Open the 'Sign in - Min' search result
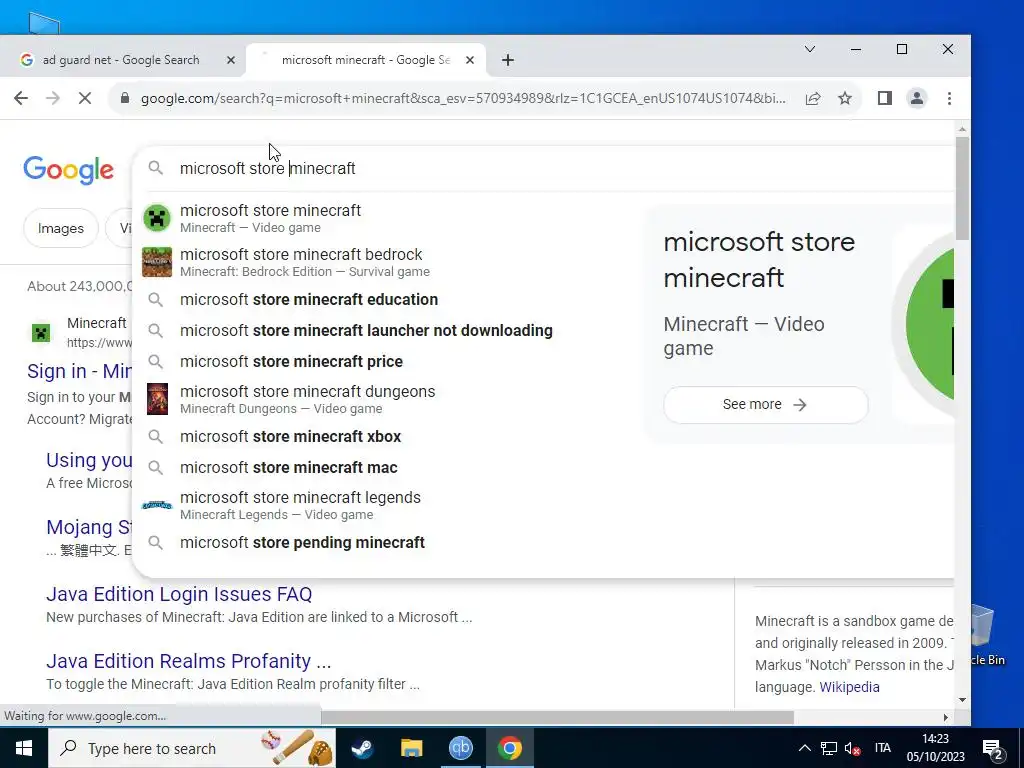Screen dimensions: 1024x768 pyautogui.click(x=79, y=371)
